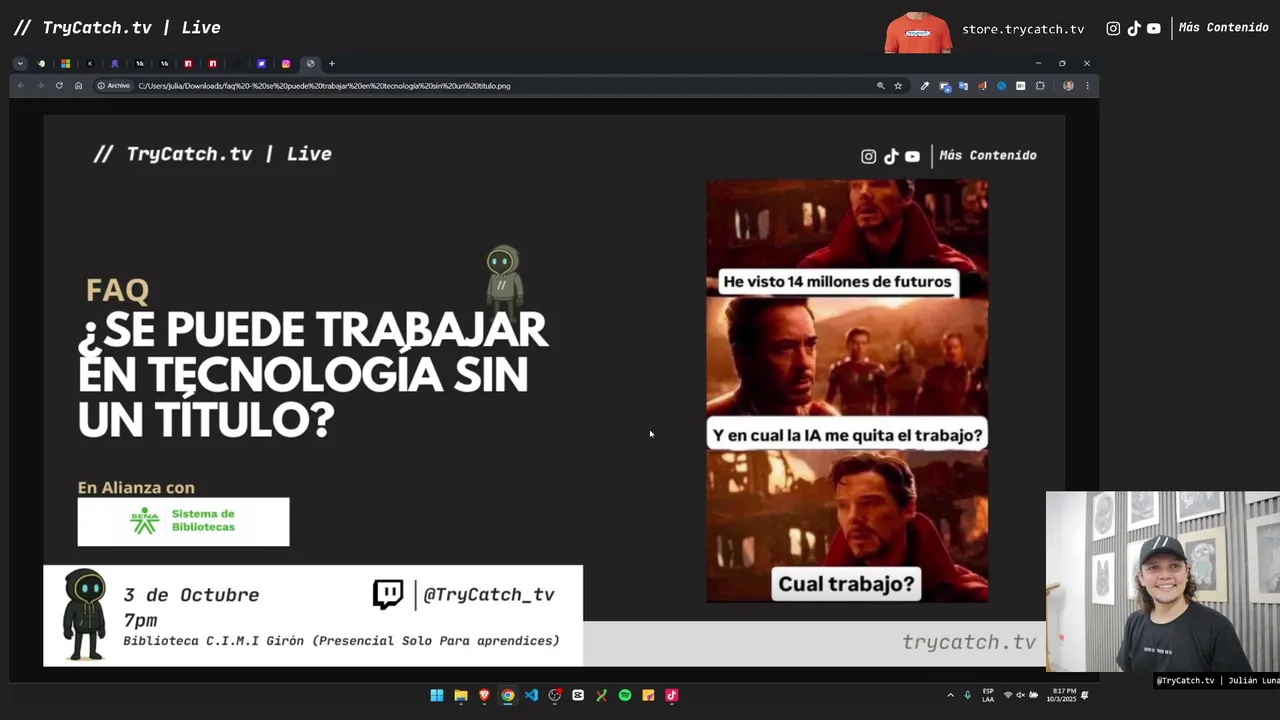Viewport: 1280px width, 720px height.
Task: Click TikTok icon inside the slide image
Action: click(891, 156)
